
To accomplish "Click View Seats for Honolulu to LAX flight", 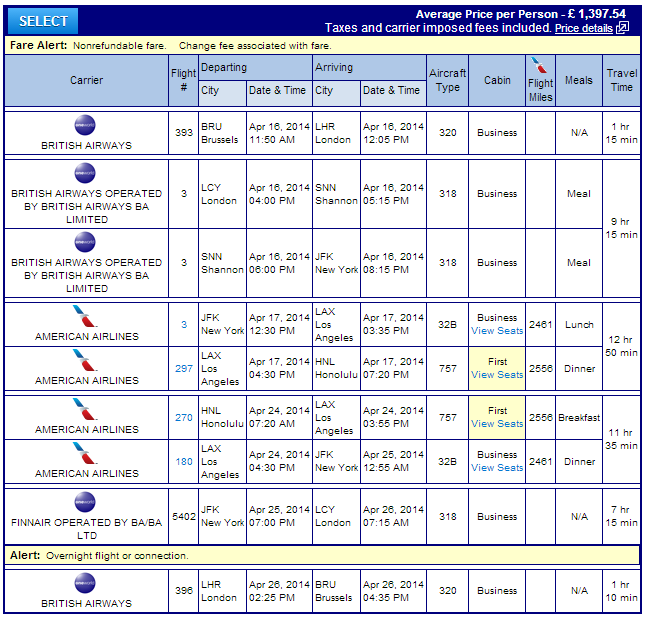I will click(x=497, y=424).
